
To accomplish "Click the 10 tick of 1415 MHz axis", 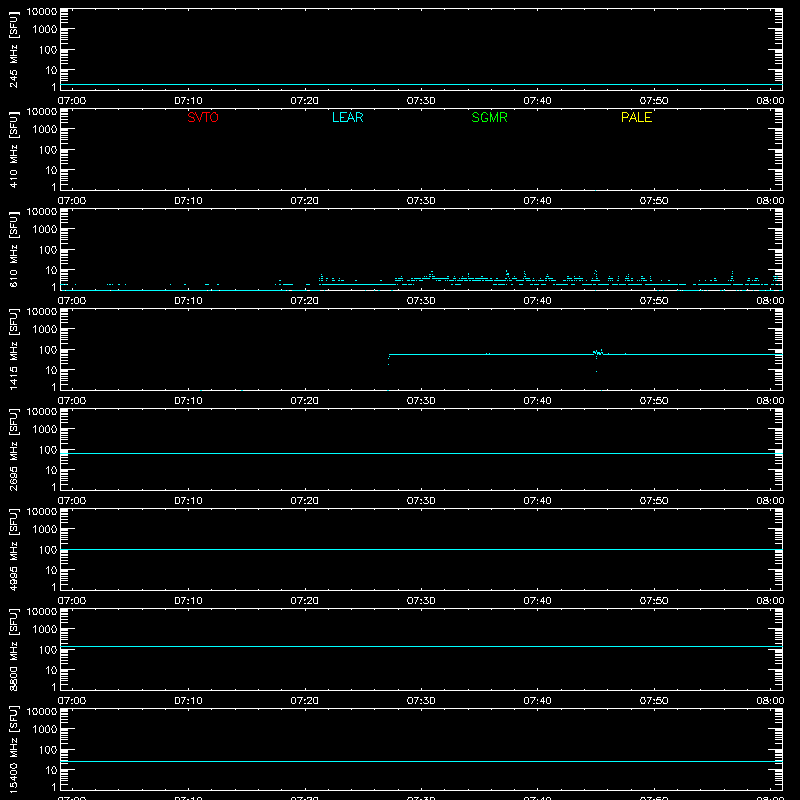I will click(51, 370).
